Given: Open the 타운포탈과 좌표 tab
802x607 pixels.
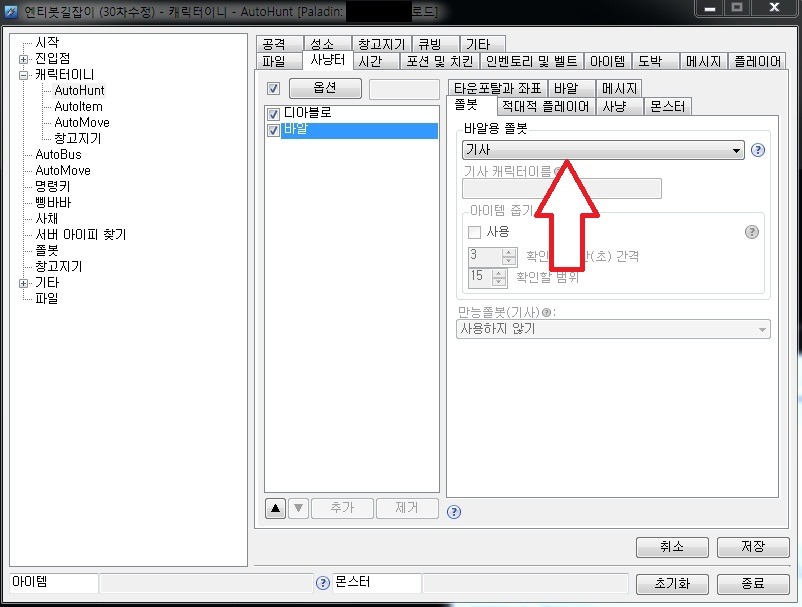Looking at the screenshot, I should pyautogui.click(x=498, y=88).
